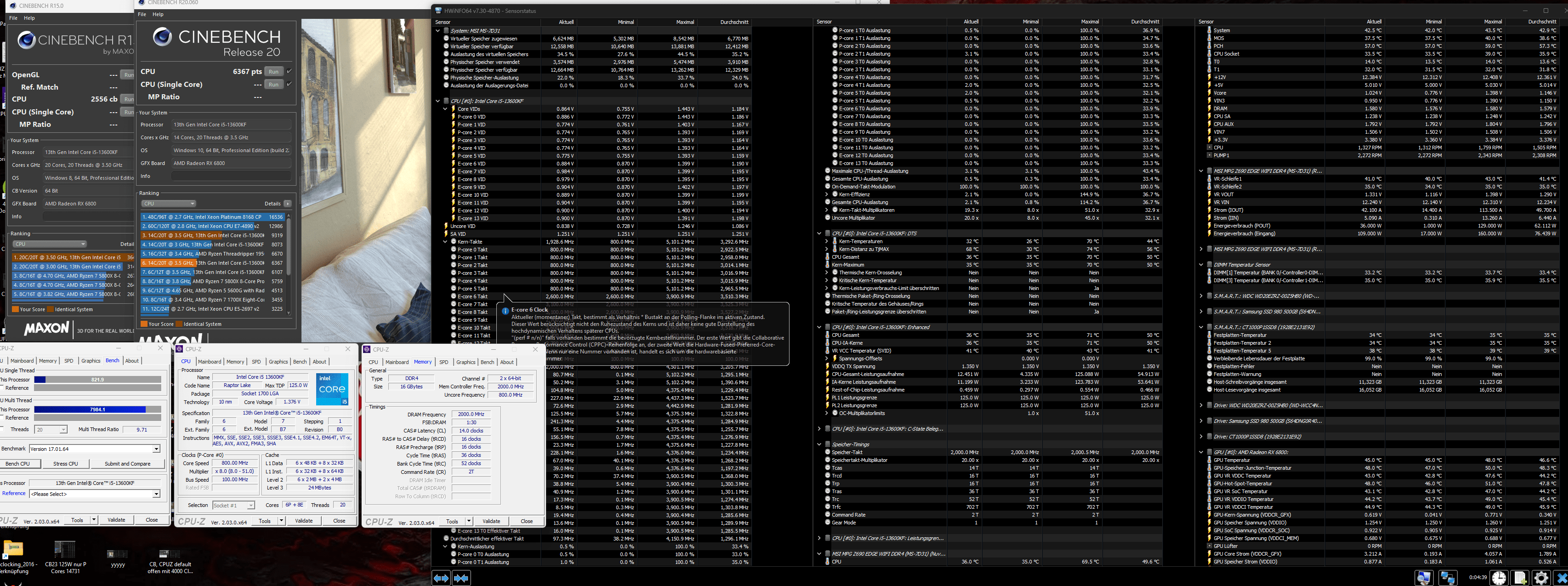Open the Help menu in Cinebench R20
Screen dimensions: 1568x586
(x=158, y=14)
